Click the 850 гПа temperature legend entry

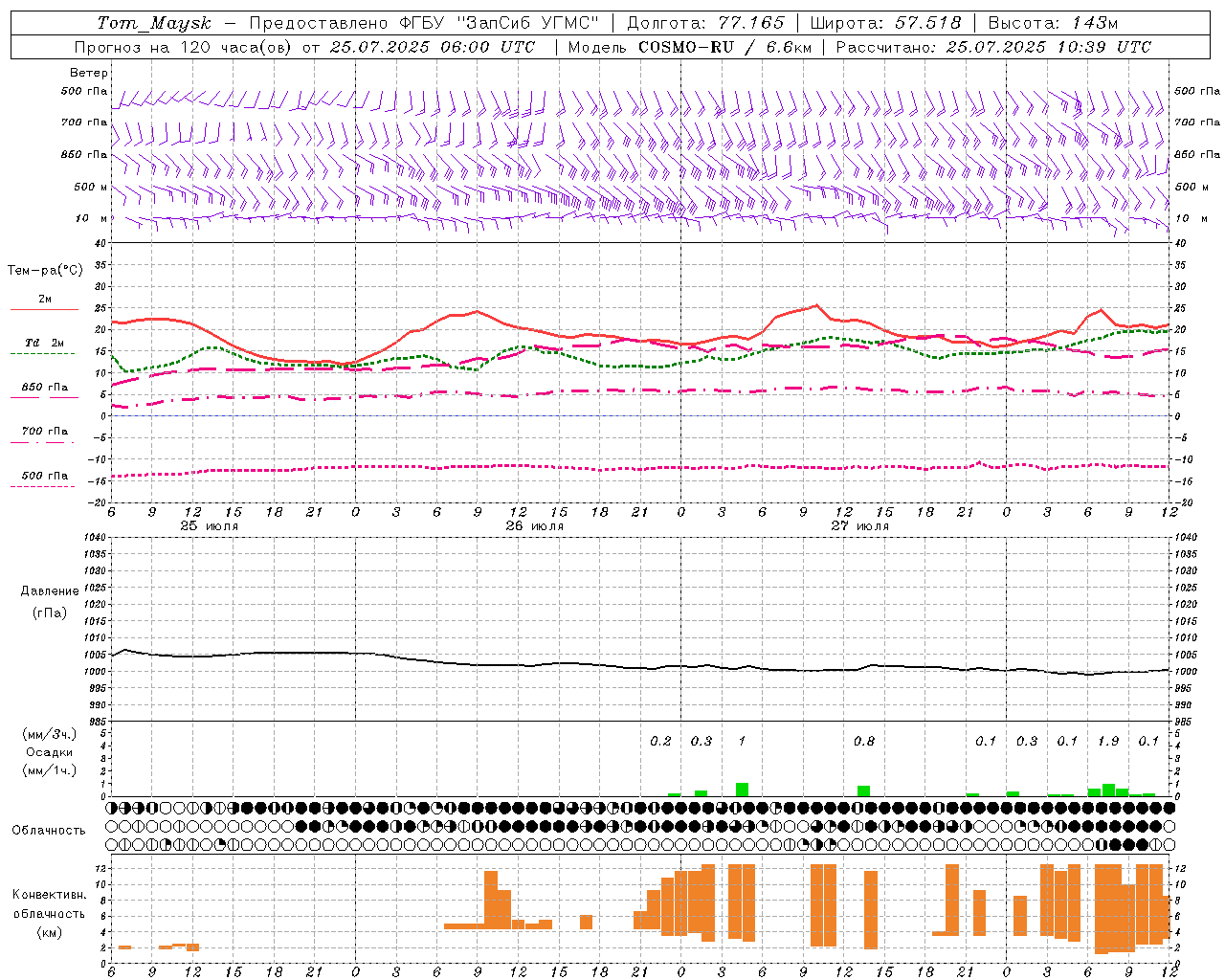point(44,388)
